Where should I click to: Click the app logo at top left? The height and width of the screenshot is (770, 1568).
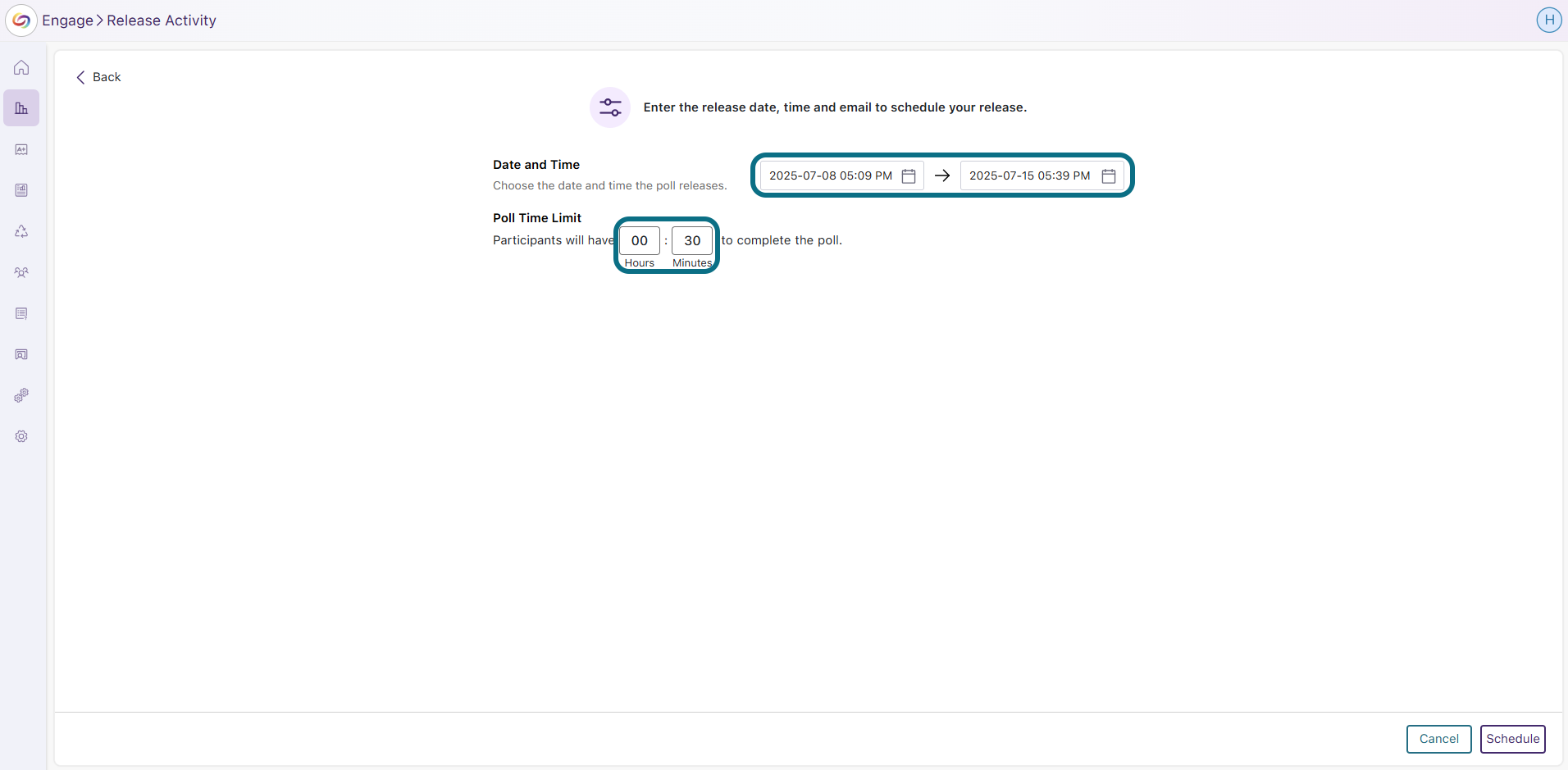[21, 21]
